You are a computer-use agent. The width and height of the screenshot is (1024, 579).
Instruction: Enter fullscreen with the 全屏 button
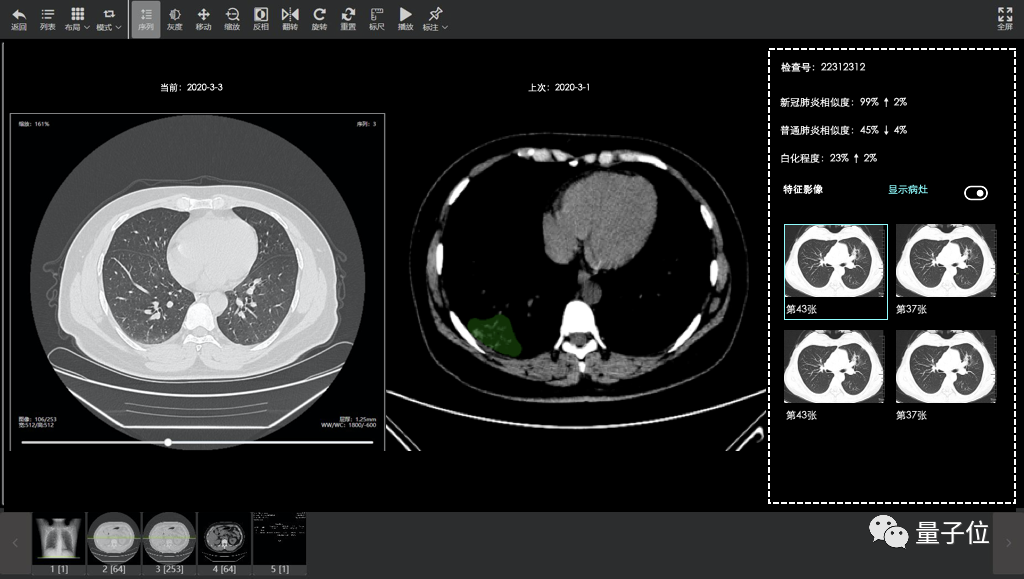[x=1004, y=19]
